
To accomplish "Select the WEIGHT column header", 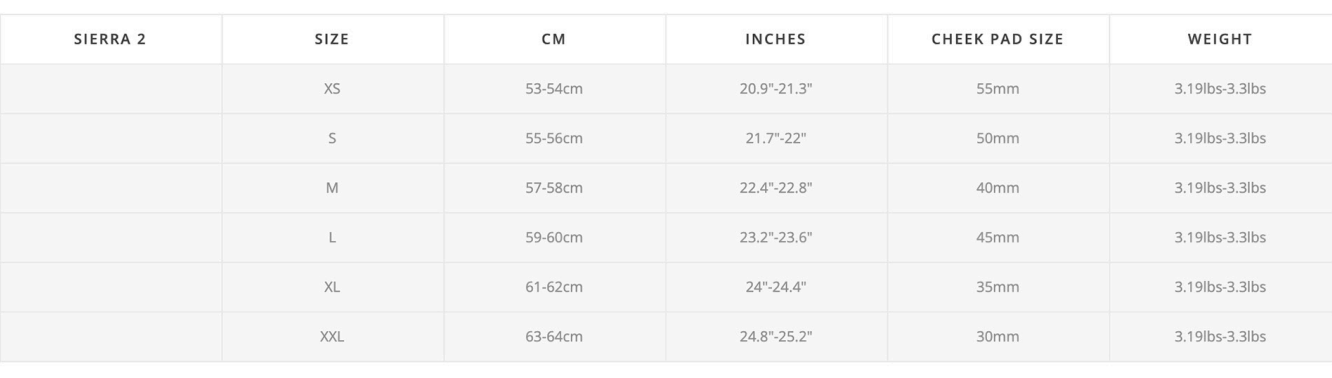I will (x=1220, y=39).
